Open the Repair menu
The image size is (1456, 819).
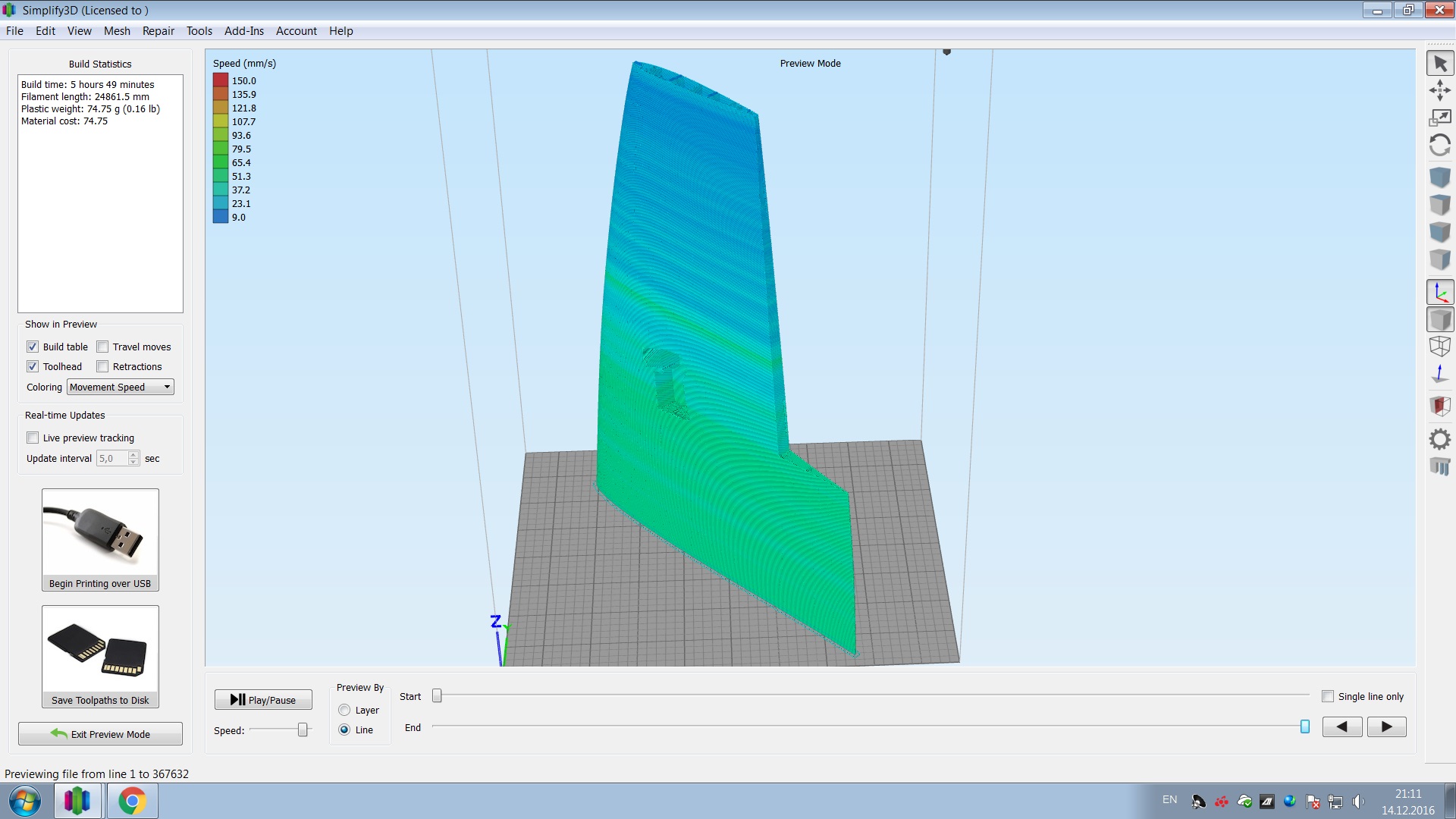[158, 31]
